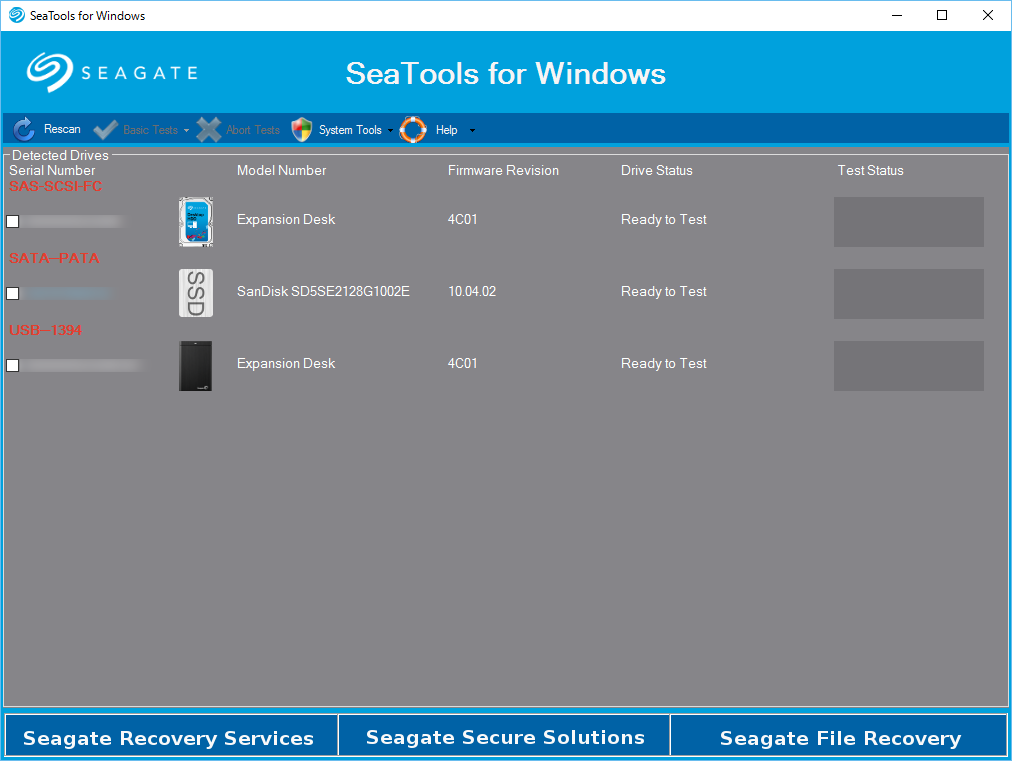Click the external Expansion Desk enclosure icon

tap(195, 365)
